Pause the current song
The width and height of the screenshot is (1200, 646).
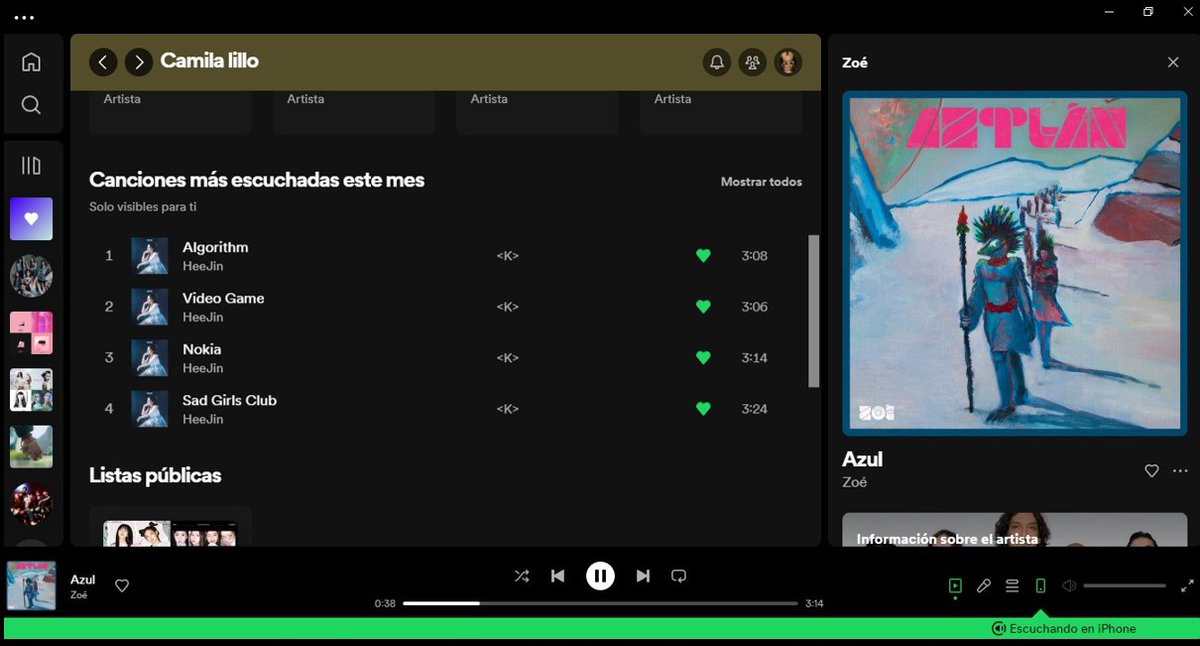[600, 576]
